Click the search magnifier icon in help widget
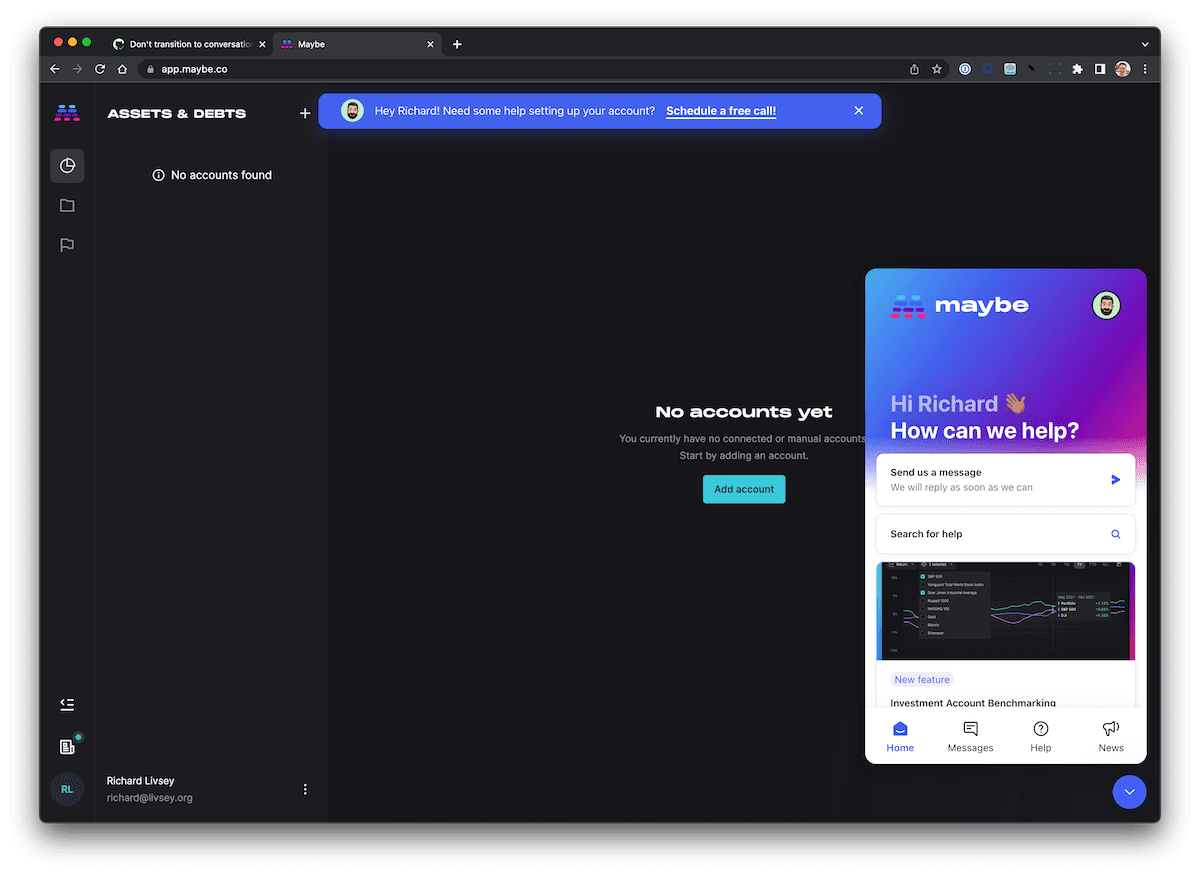 [1116, 534]
